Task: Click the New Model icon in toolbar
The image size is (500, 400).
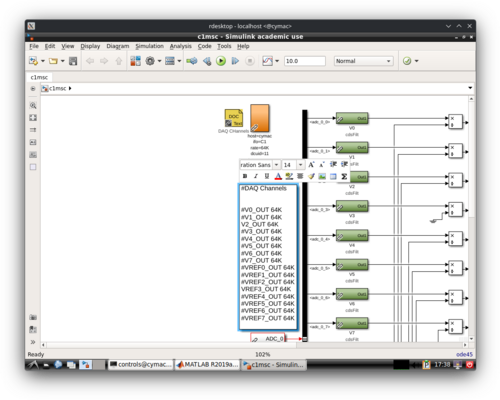Action: 33,61
